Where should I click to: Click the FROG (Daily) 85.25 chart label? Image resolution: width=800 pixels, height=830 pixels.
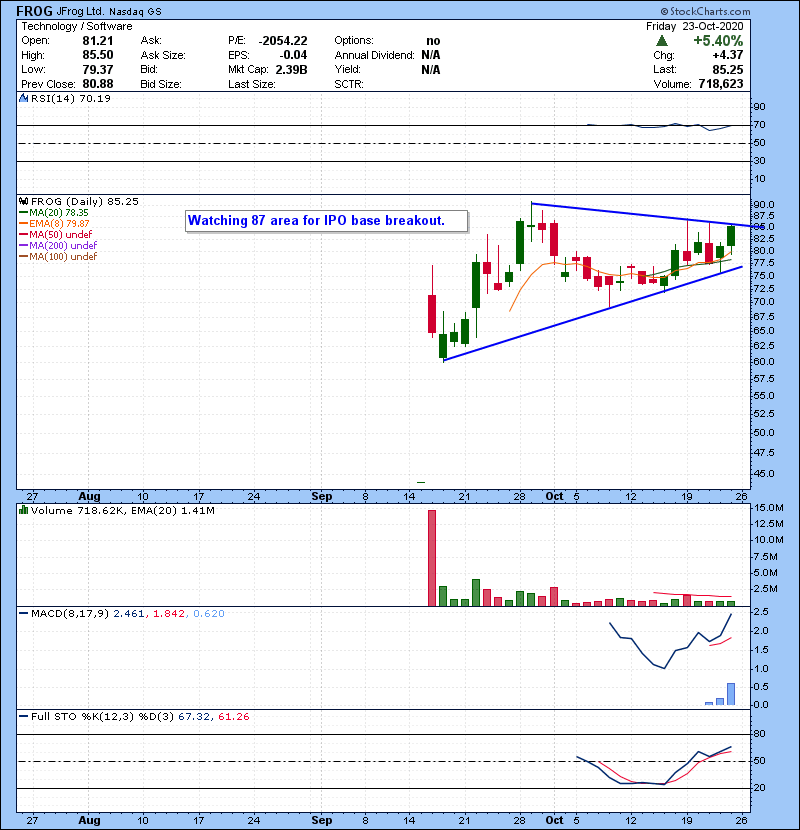click(x=85, y=201)
